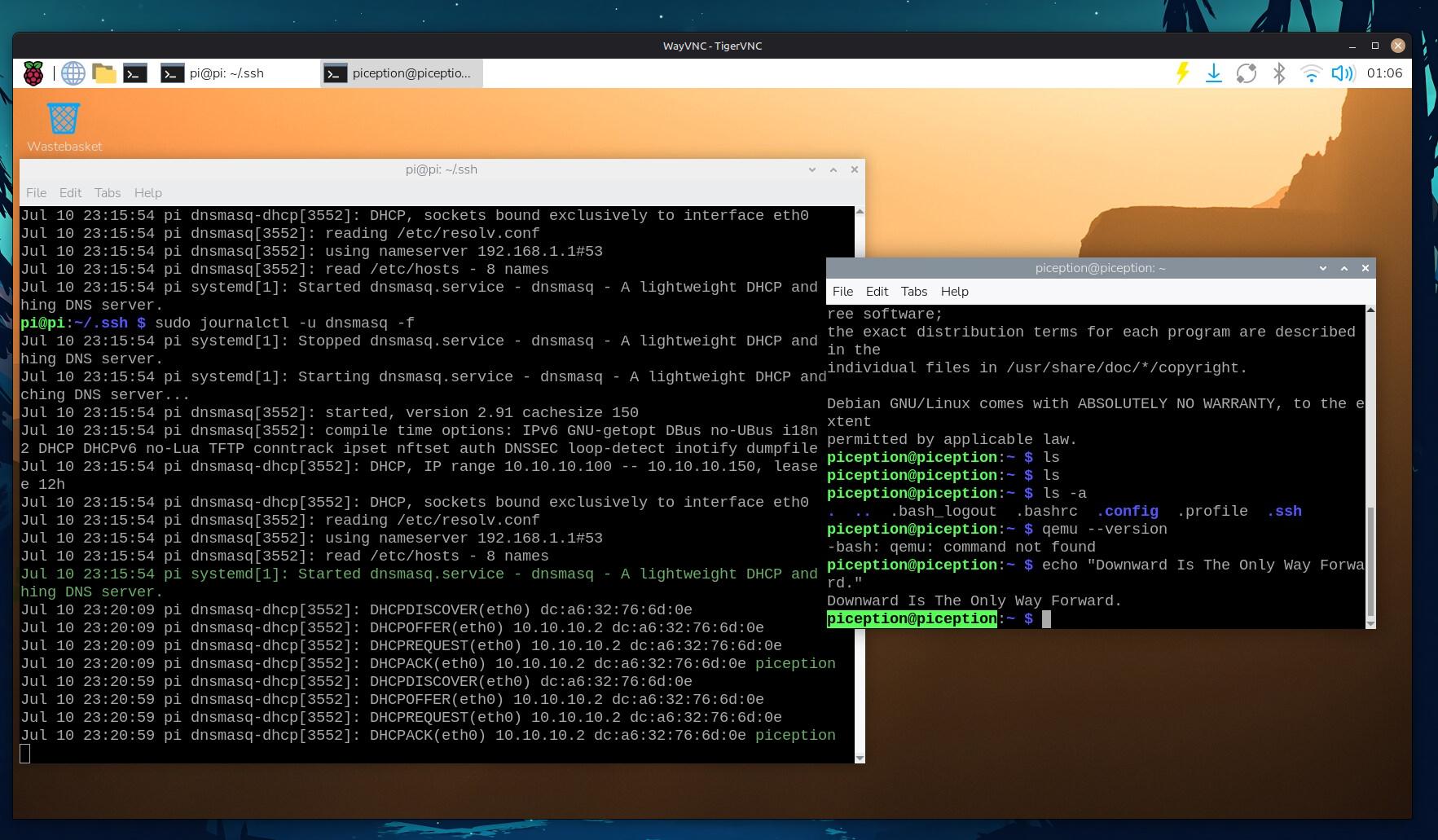Screen dimensions: 1438x840
Task: Open the volume control speaker icon
Action: click(x=1343, y=73)
